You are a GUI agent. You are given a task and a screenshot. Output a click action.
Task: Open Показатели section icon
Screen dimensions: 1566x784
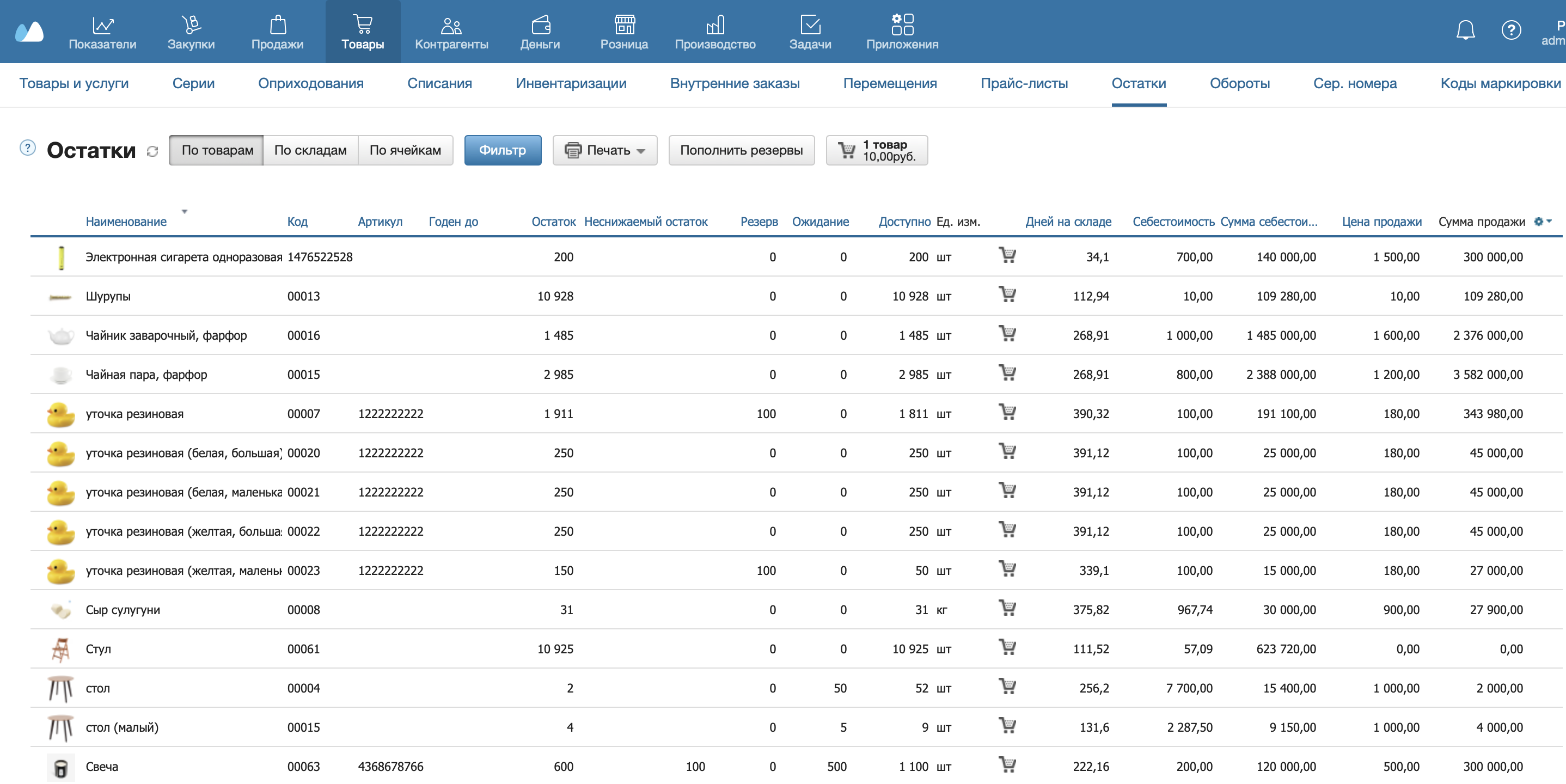point(102,26)
